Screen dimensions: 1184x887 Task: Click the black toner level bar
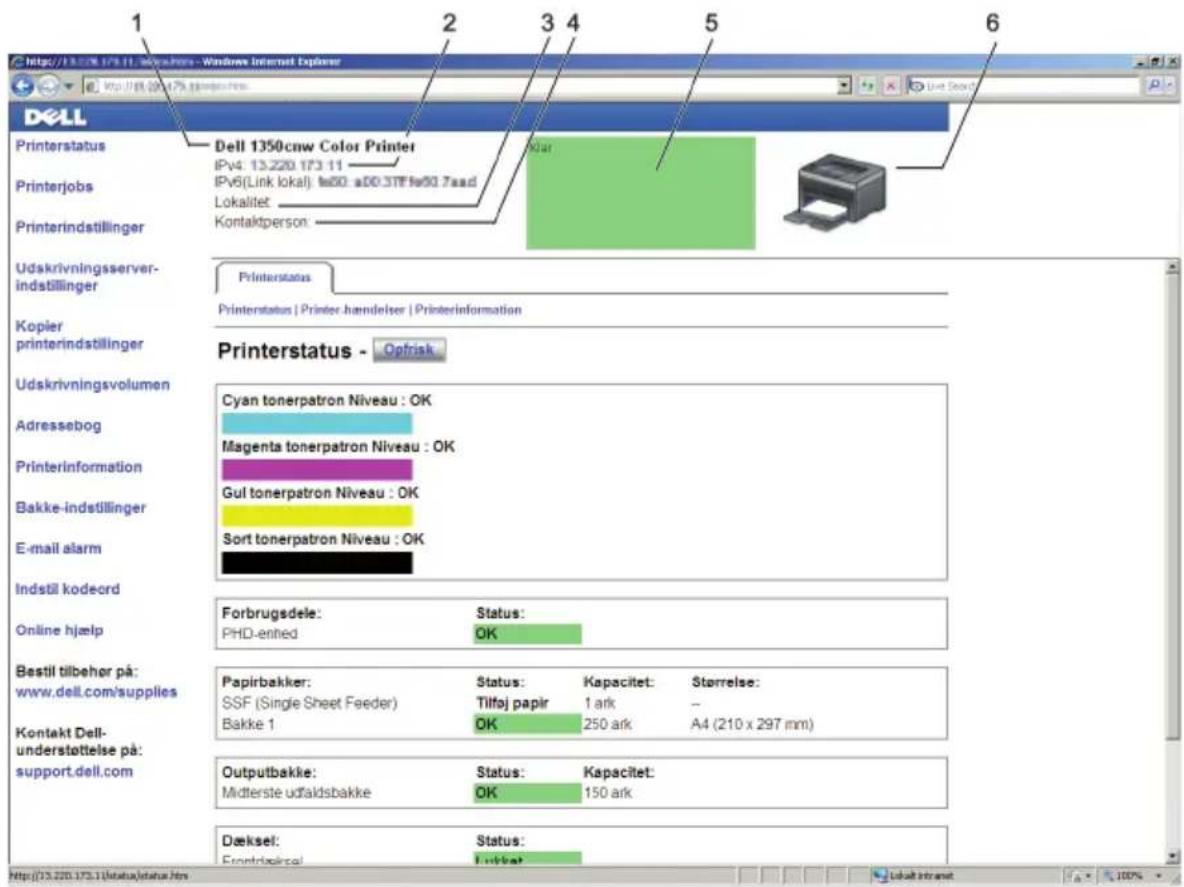click(x=317, y=563)
